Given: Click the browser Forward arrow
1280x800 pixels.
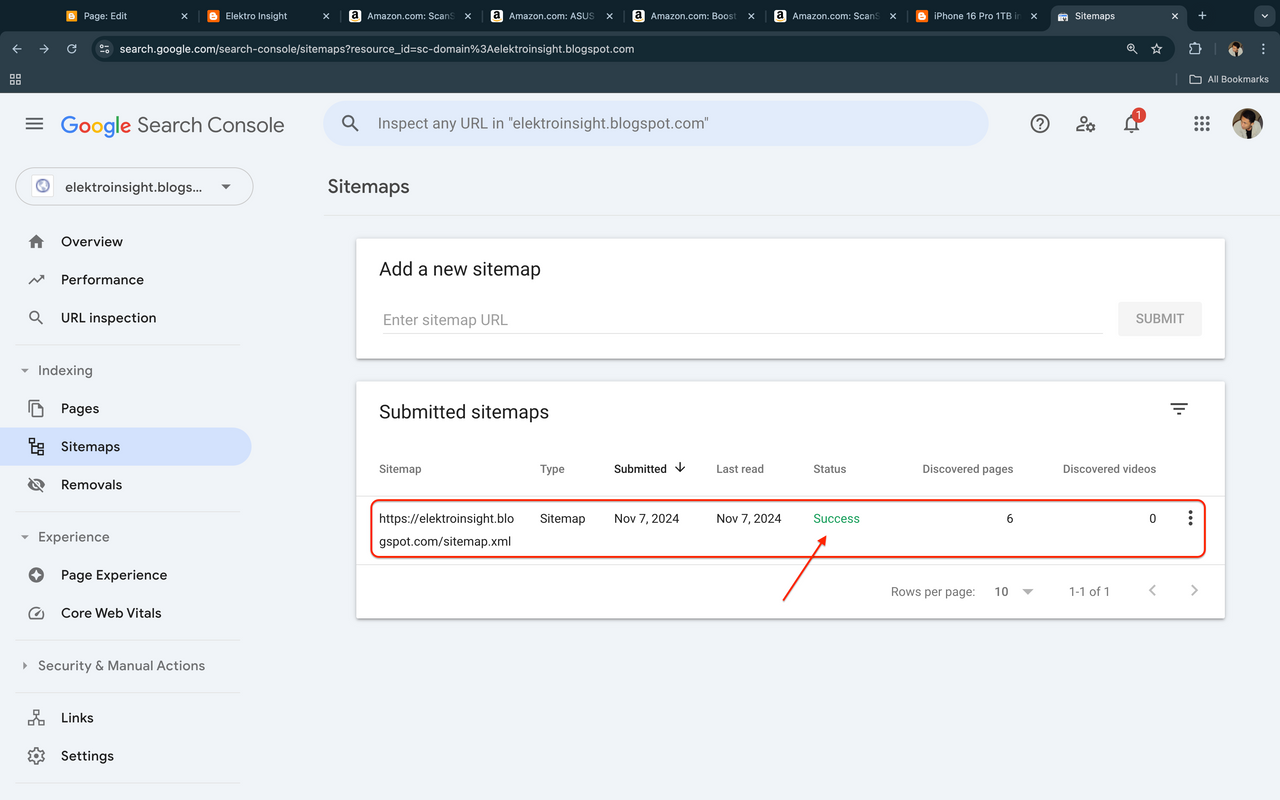Looking at the screenshot, I should coord(44,49).
